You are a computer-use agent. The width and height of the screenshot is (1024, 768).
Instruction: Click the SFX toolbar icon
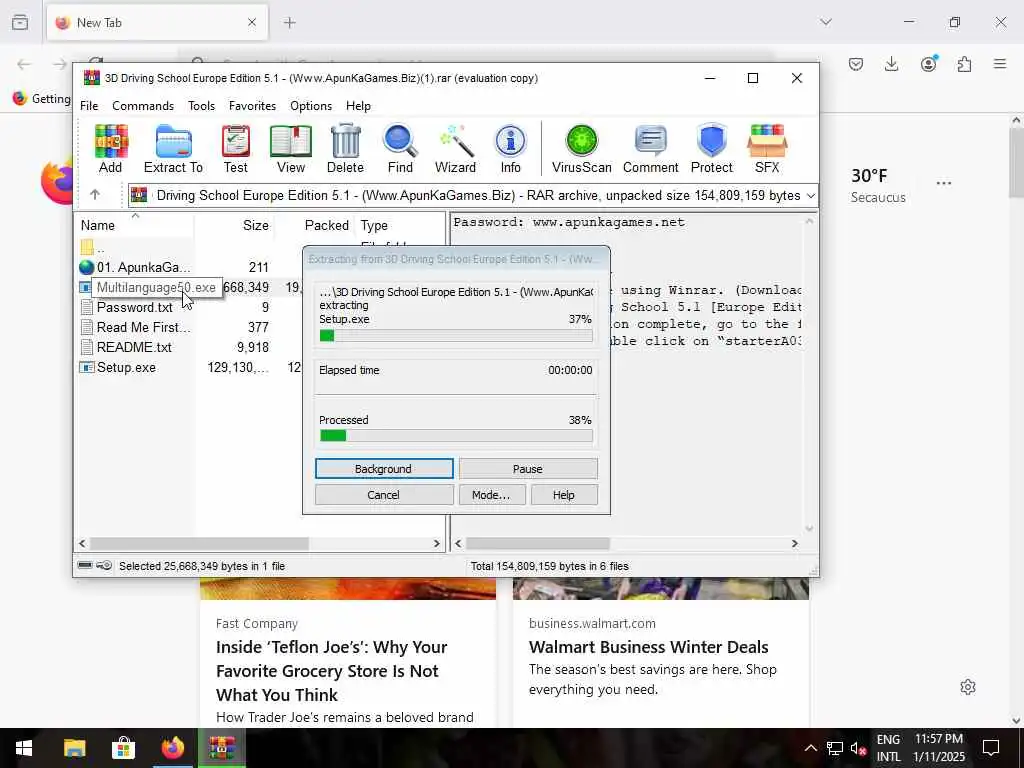pyautogui.click(x=767, y=149)
